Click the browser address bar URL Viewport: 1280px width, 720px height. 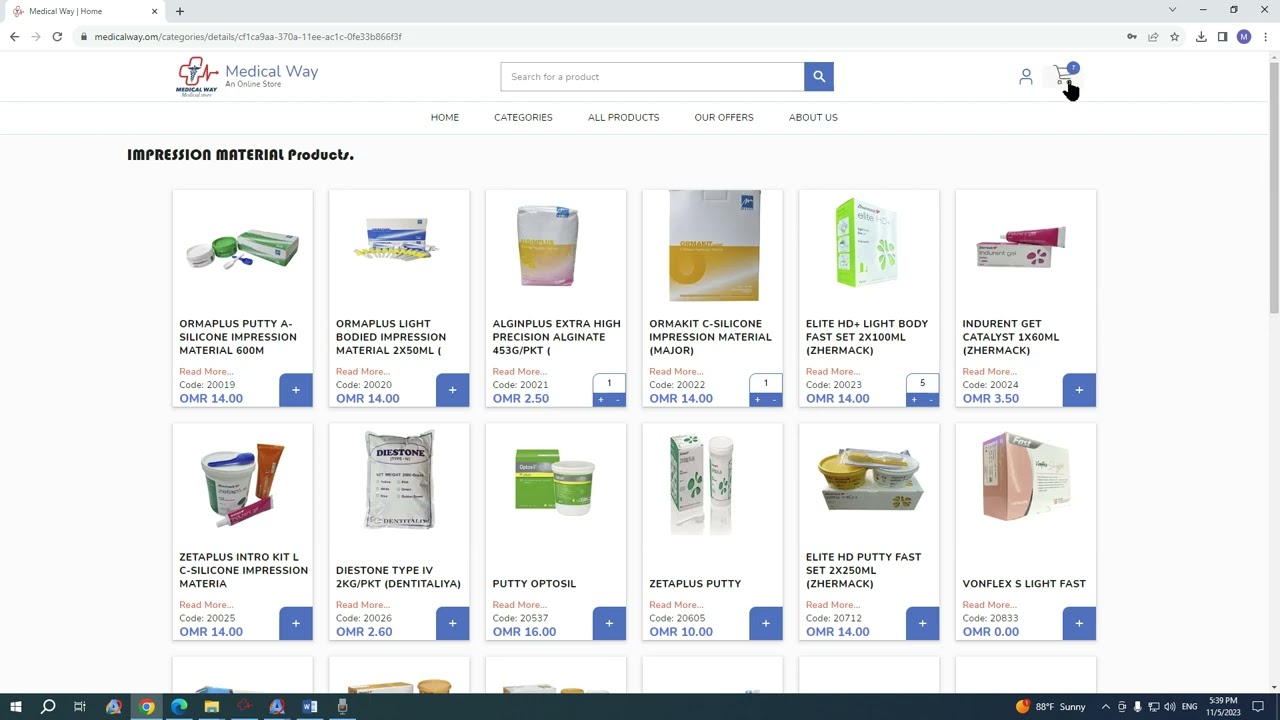(248, 37)
